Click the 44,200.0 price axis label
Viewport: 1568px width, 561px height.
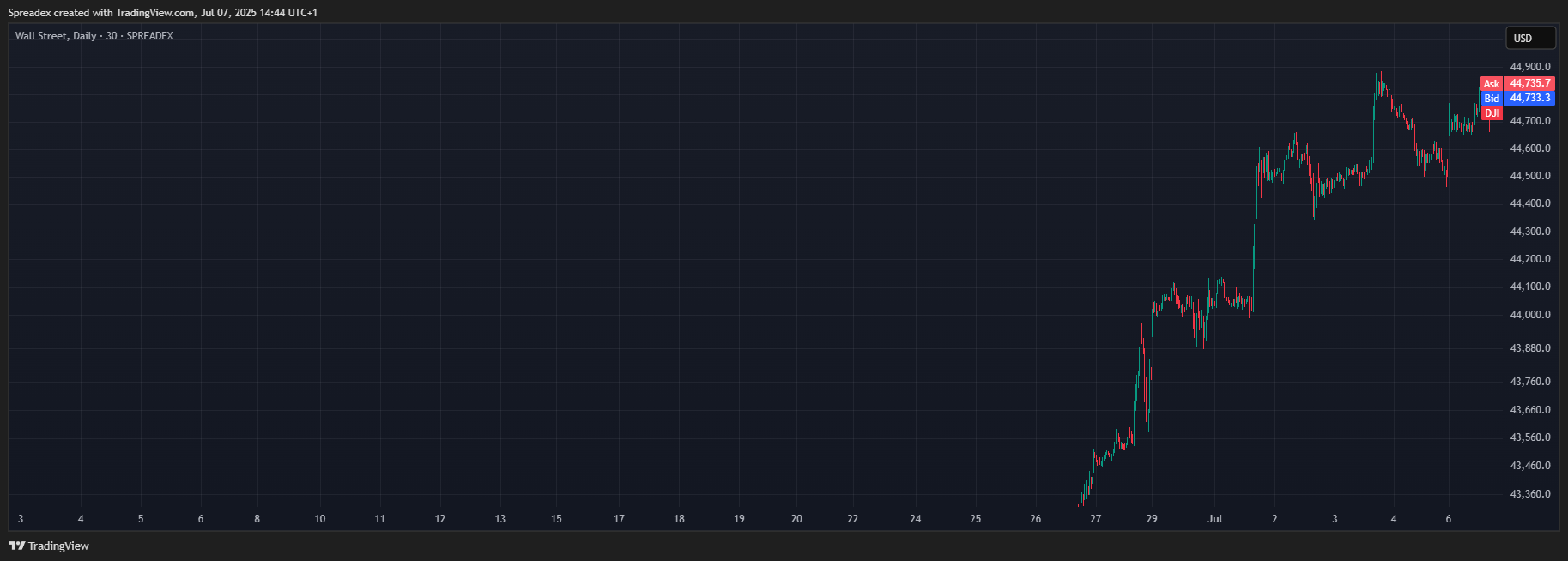tap(1530, 259)
